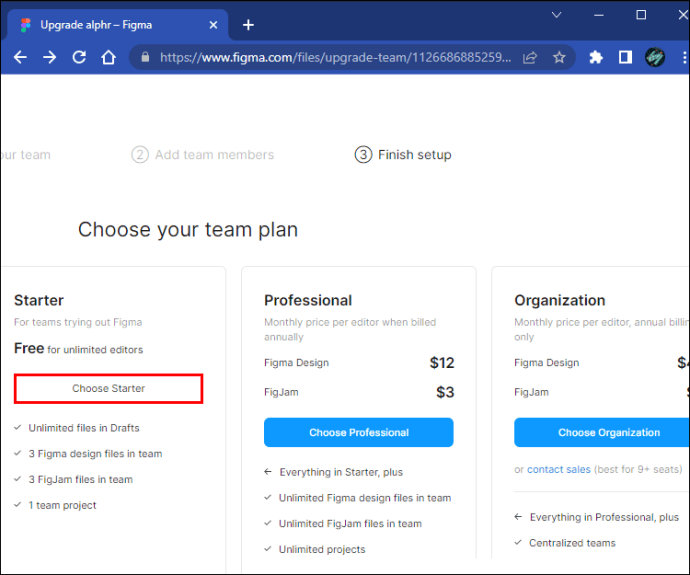This screenshot has height=575, width=690.
Task: Reload the Figma page
Action: coord(80,57)
